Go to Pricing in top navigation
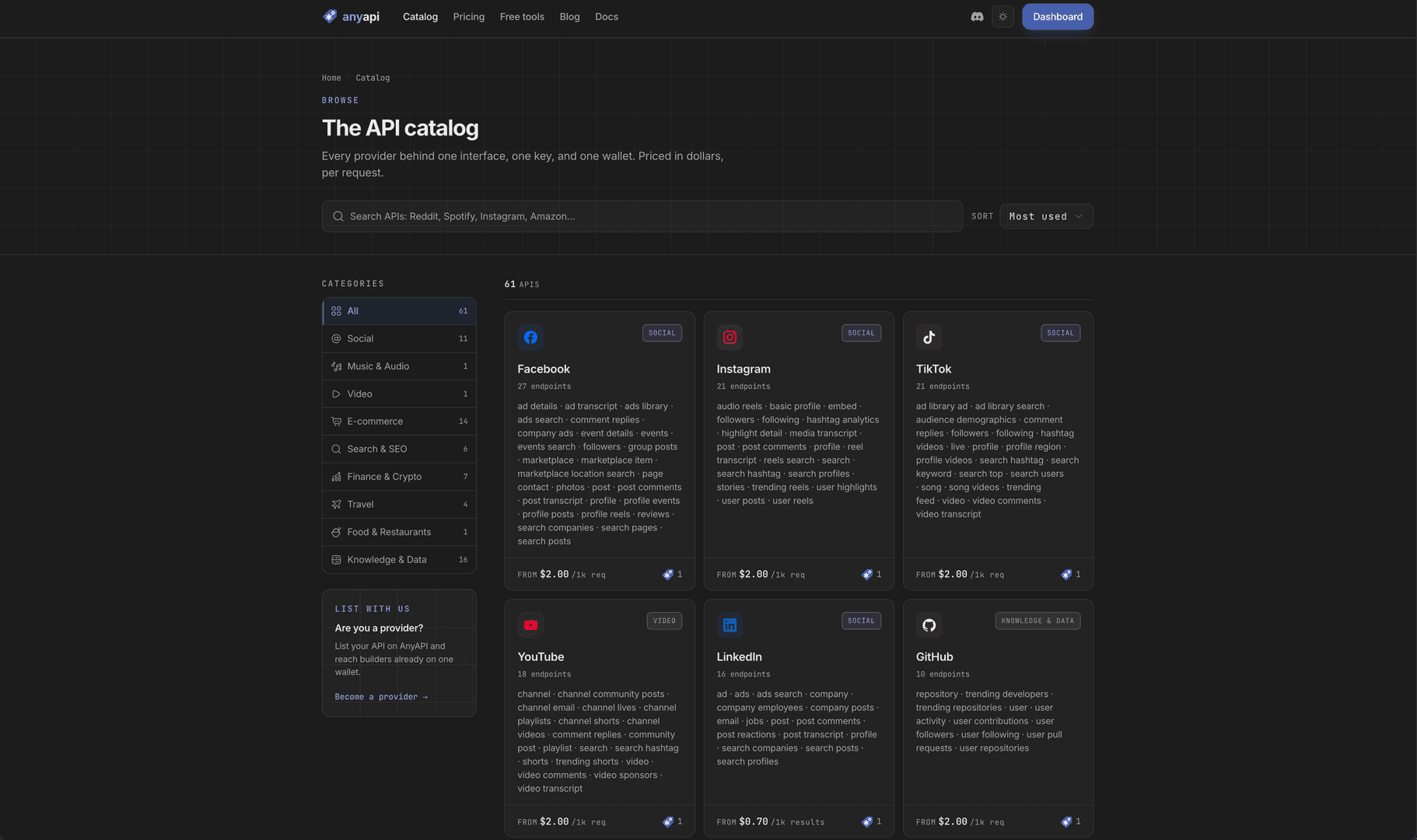 point(468,16)
